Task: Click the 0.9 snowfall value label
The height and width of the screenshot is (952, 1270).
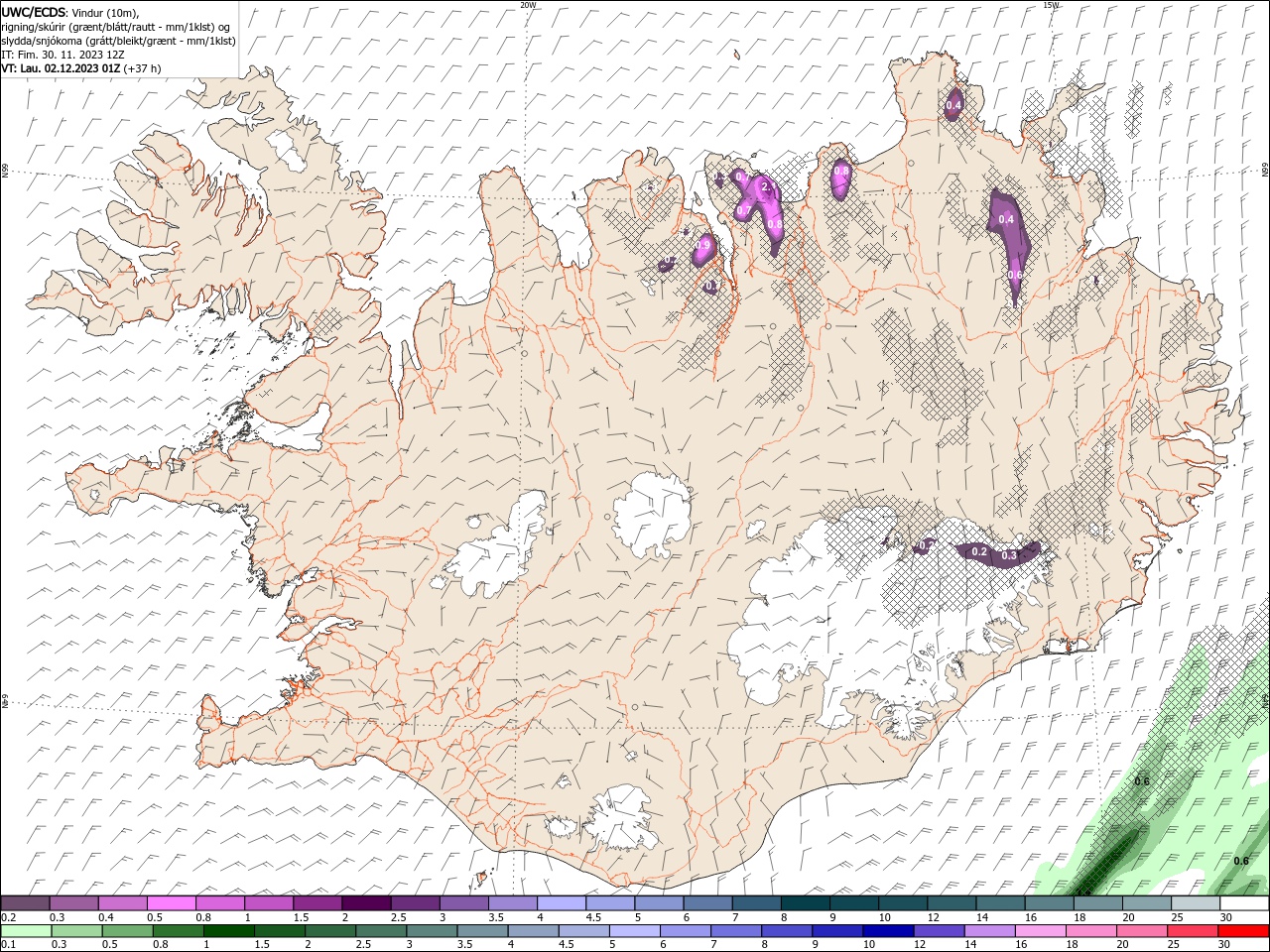Action: pyautogui.click(x=703, y=245)
